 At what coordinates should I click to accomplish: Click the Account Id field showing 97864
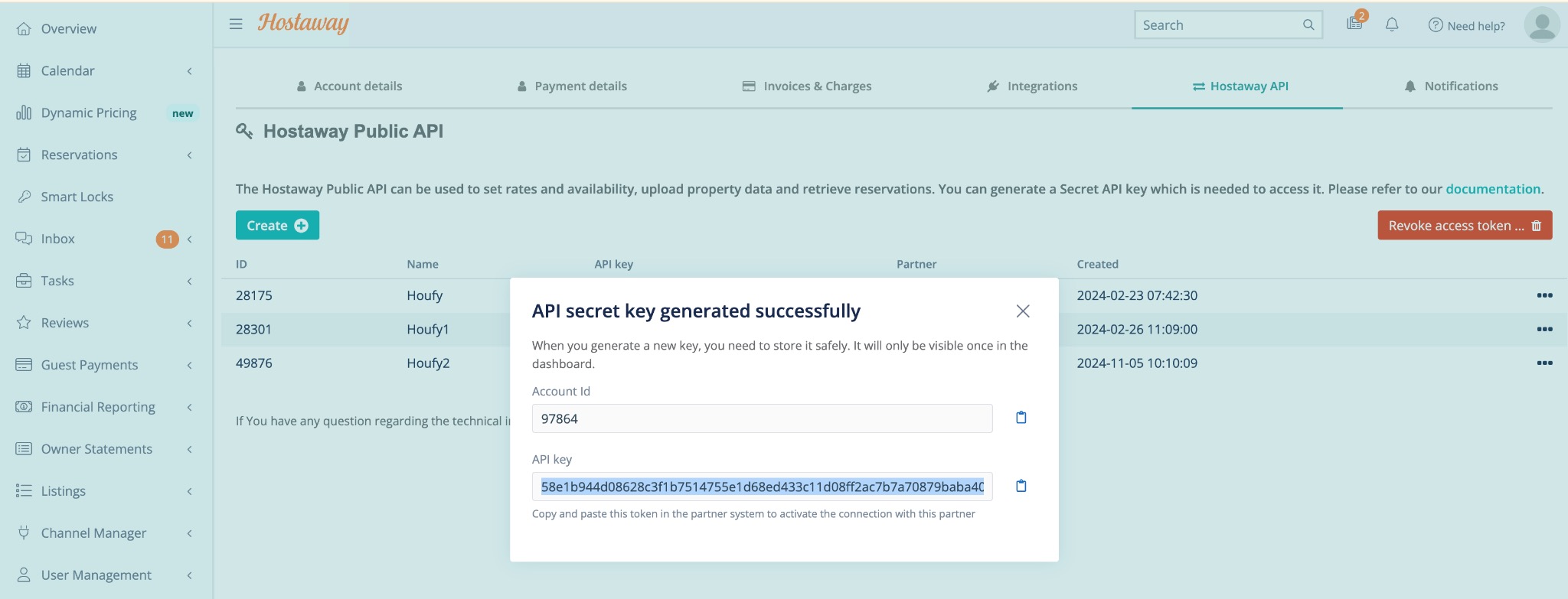(x=762, y=418)
